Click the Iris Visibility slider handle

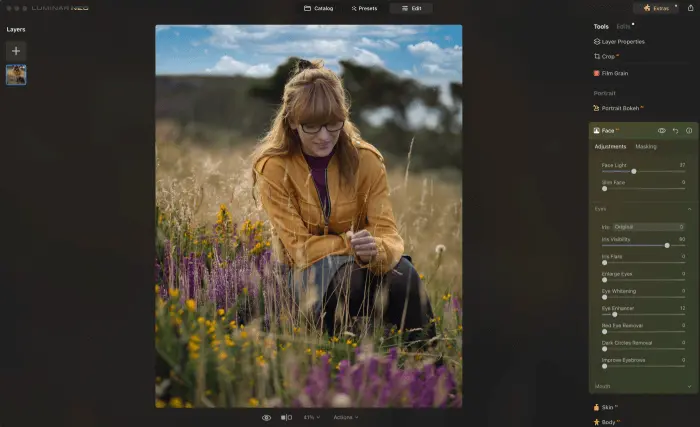667,246
